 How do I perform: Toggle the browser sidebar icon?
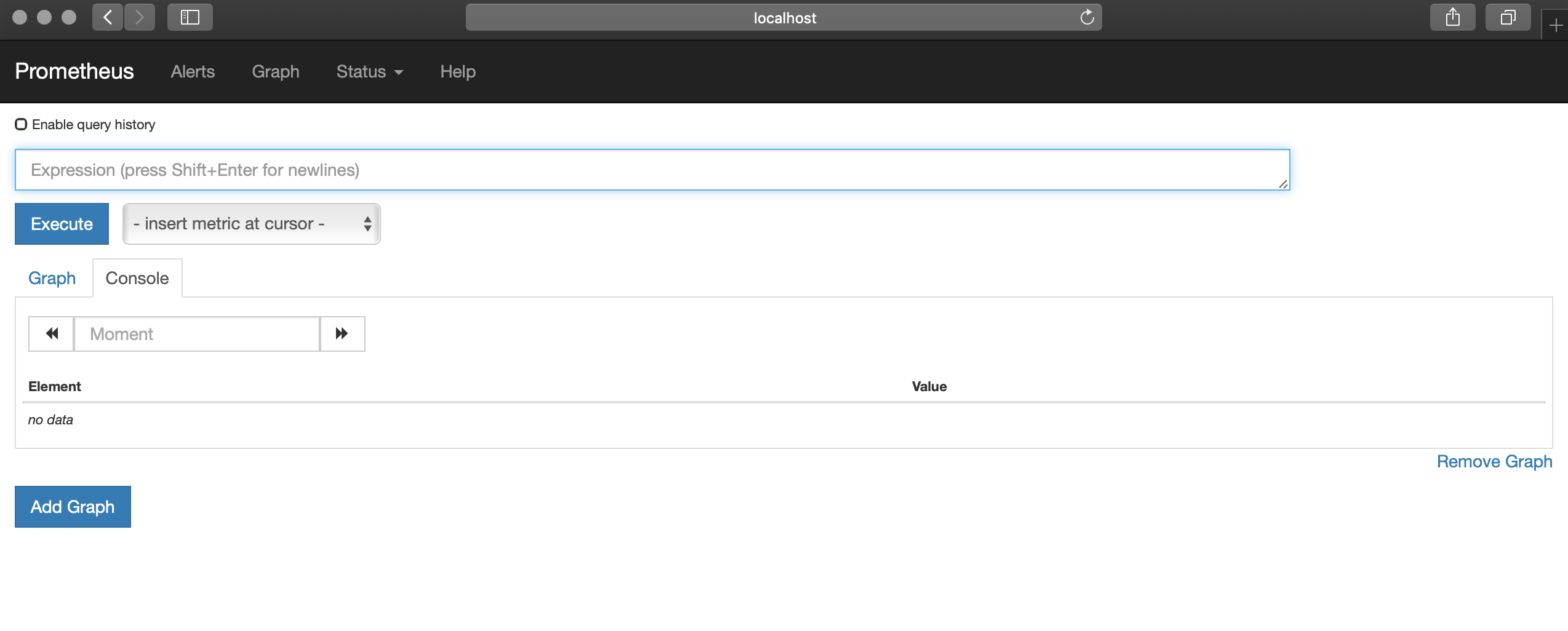pyautogui.click(x=190, y=17)
